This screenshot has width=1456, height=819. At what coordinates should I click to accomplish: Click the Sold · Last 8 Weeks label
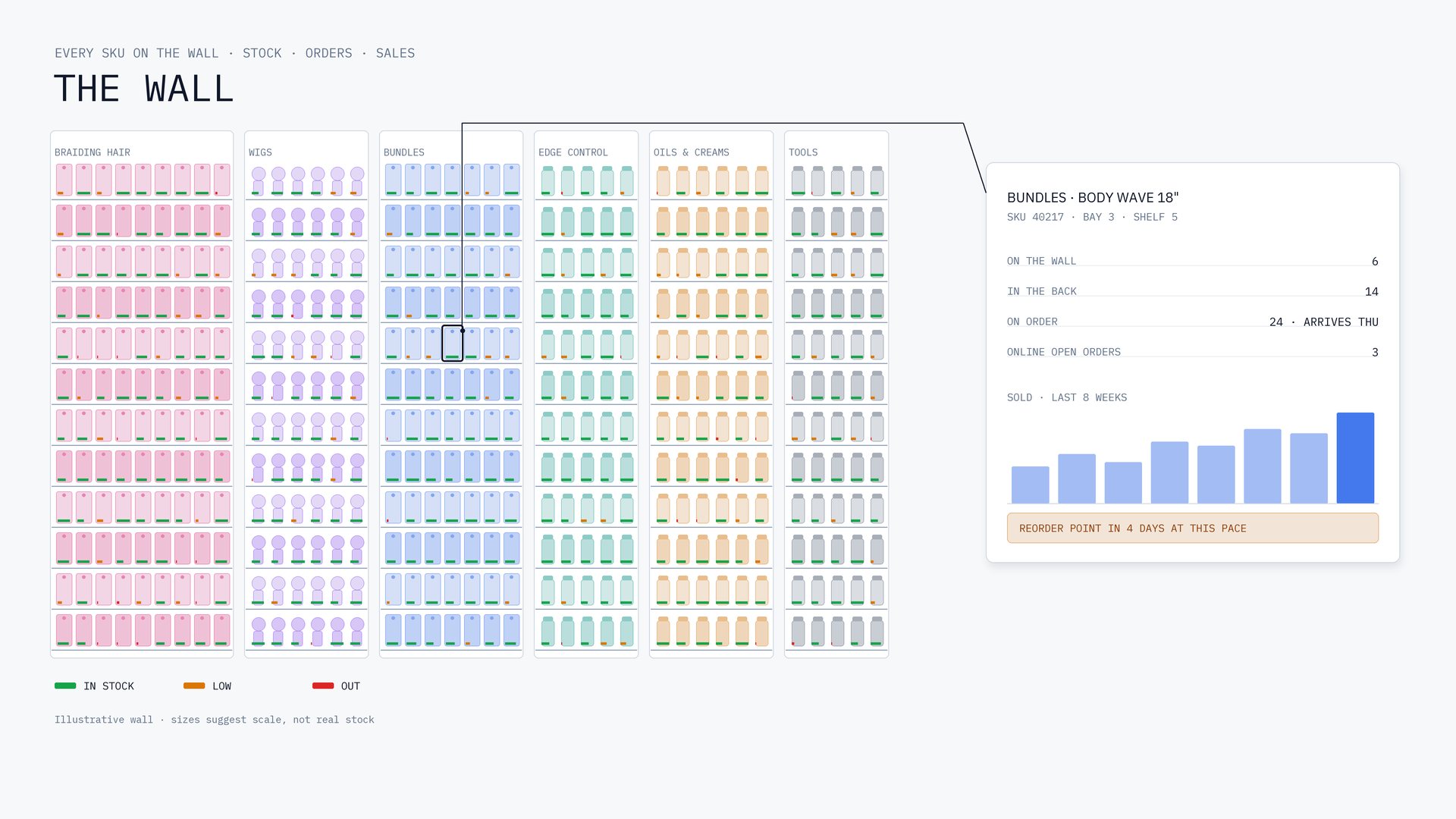[x=1067, y=397]
